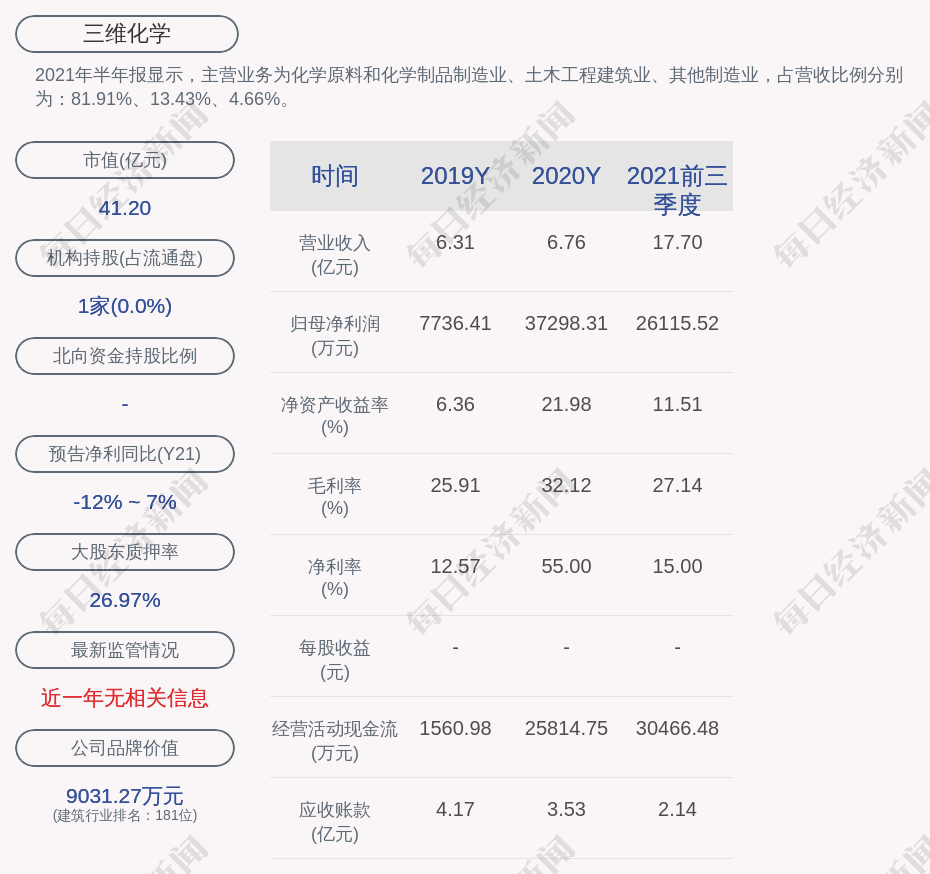
Task: Click the 经营活动现金流(万元) row label
Action: 335,741
